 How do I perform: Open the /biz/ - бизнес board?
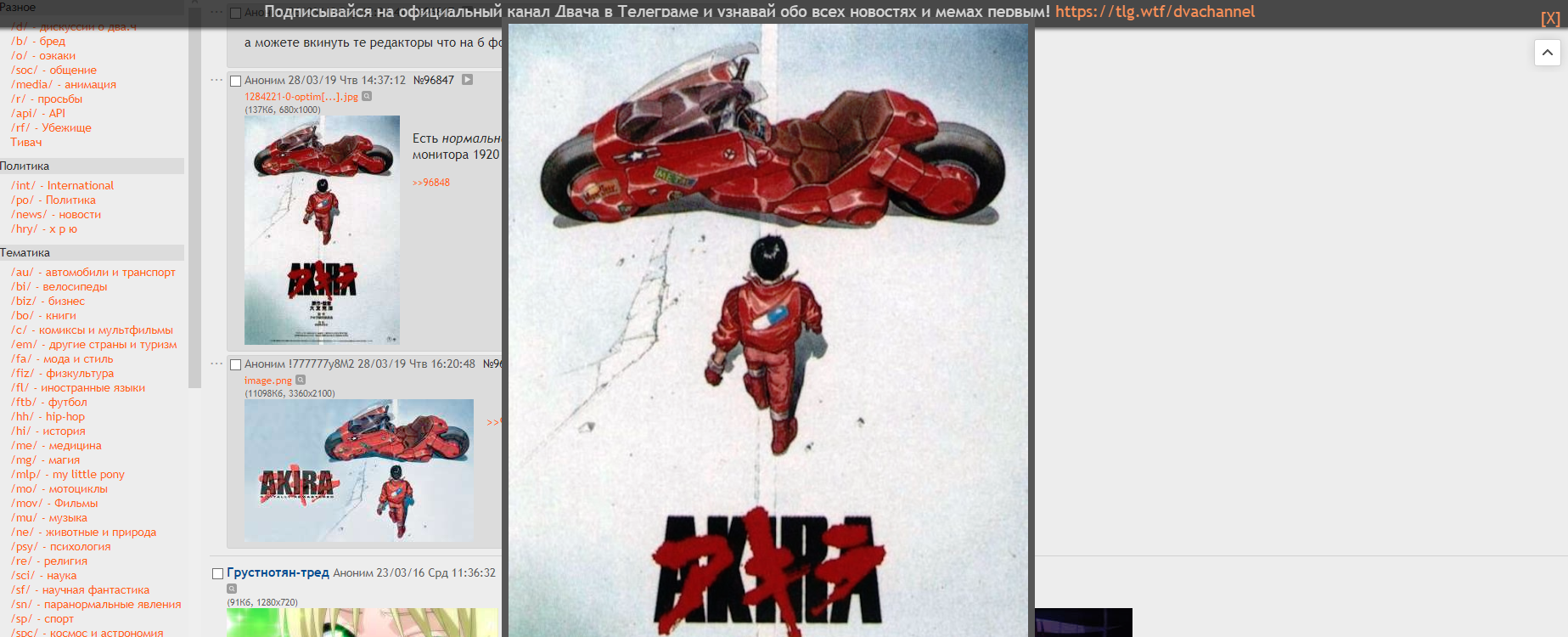pos(48,301)
